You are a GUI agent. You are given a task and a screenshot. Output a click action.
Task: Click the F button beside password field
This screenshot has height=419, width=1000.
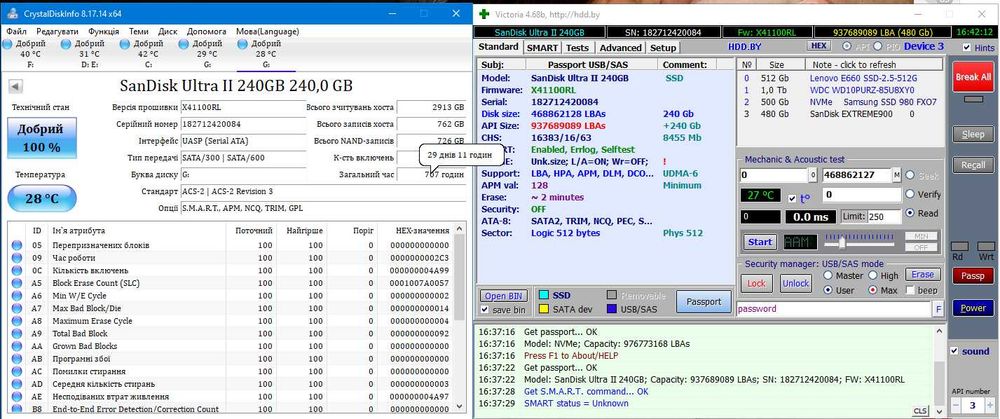pos(938,309)
